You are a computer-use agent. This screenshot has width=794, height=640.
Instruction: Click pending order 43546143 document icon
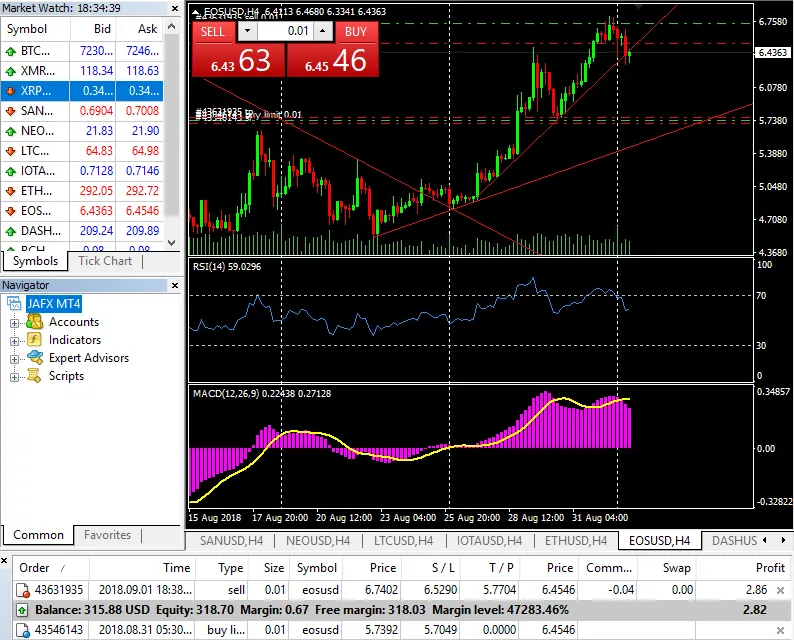[23, 630]
